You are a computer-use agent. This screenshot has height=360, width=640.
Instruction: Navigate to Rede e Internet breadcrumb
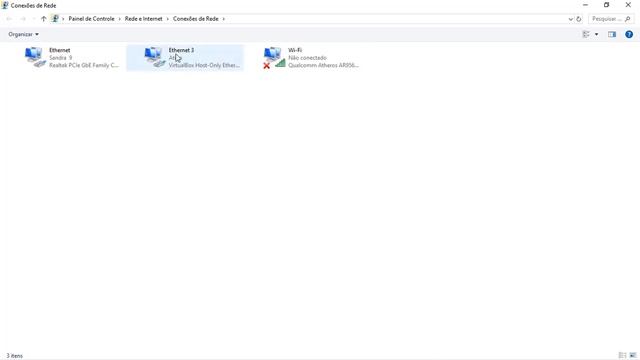click(143, 19)
